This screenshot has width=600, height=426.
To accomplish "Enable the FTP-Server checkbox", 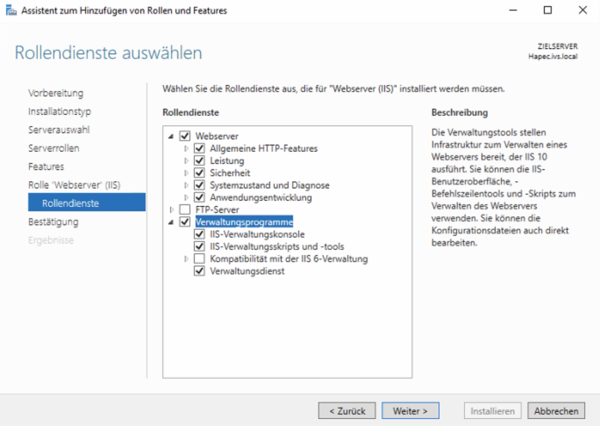I will [185, 209].
